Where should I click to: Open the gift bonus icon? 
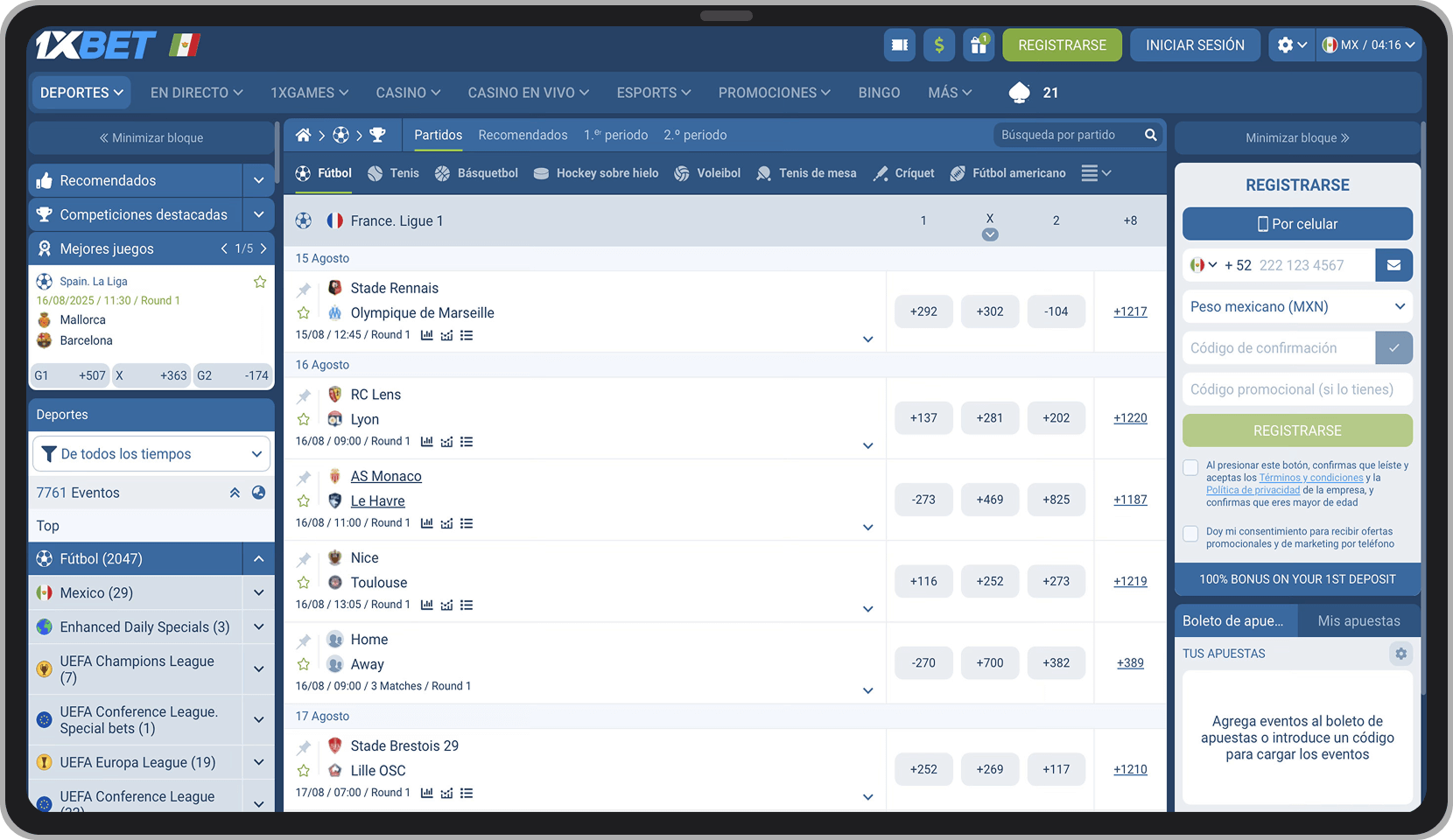(x=979, y=45)
